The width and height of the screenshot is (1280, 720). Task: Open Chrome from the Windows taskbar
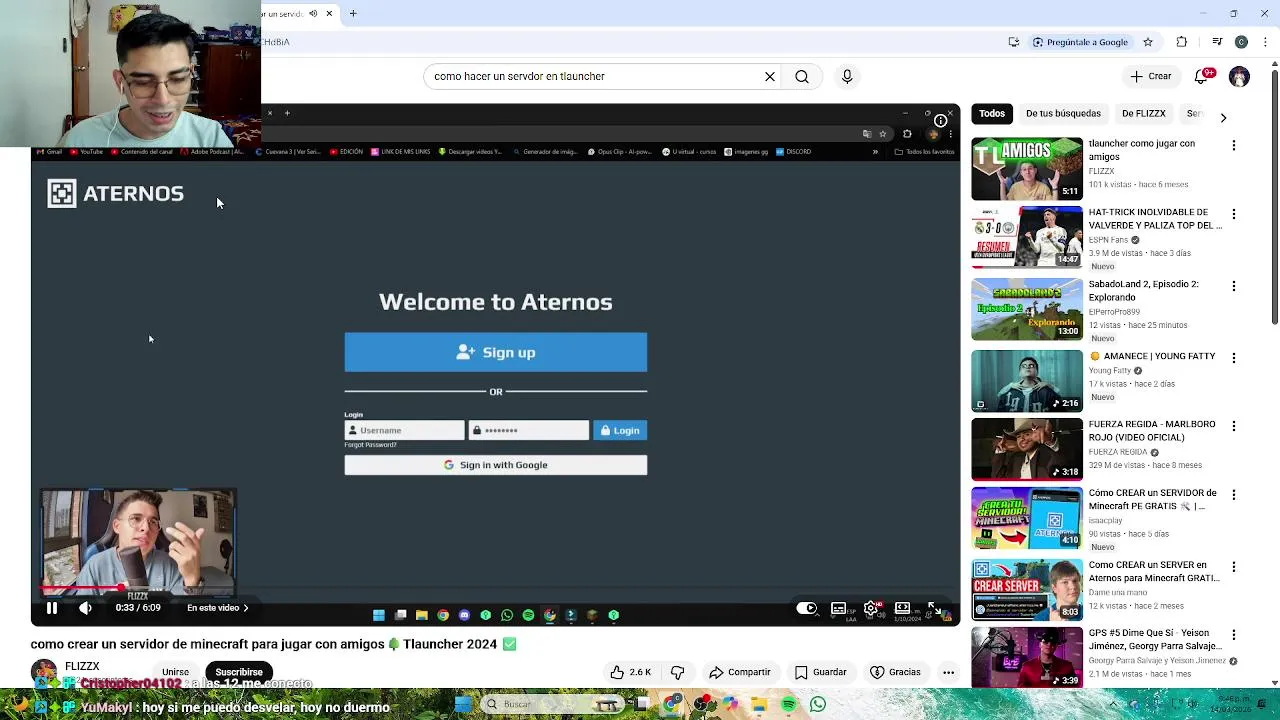(x=672, y=705)
